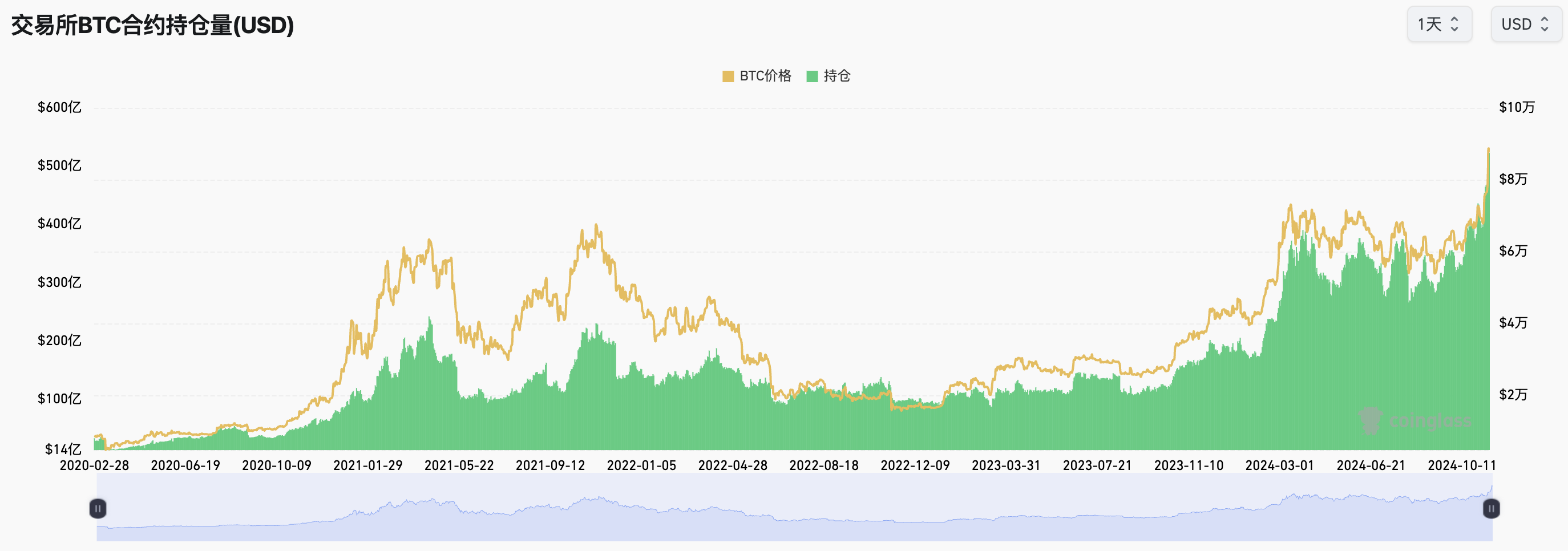Click the $600亿 label on the left axis
Screen dimensions: 1568x551
coord(59,107)
